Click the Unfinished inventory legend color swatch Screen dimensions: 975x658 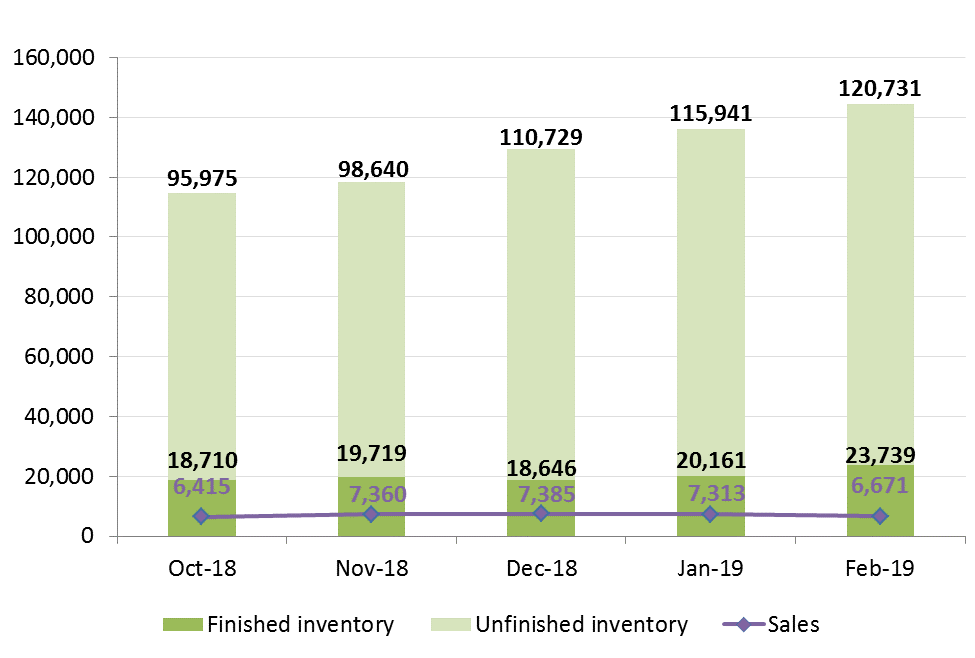point(450,625)
